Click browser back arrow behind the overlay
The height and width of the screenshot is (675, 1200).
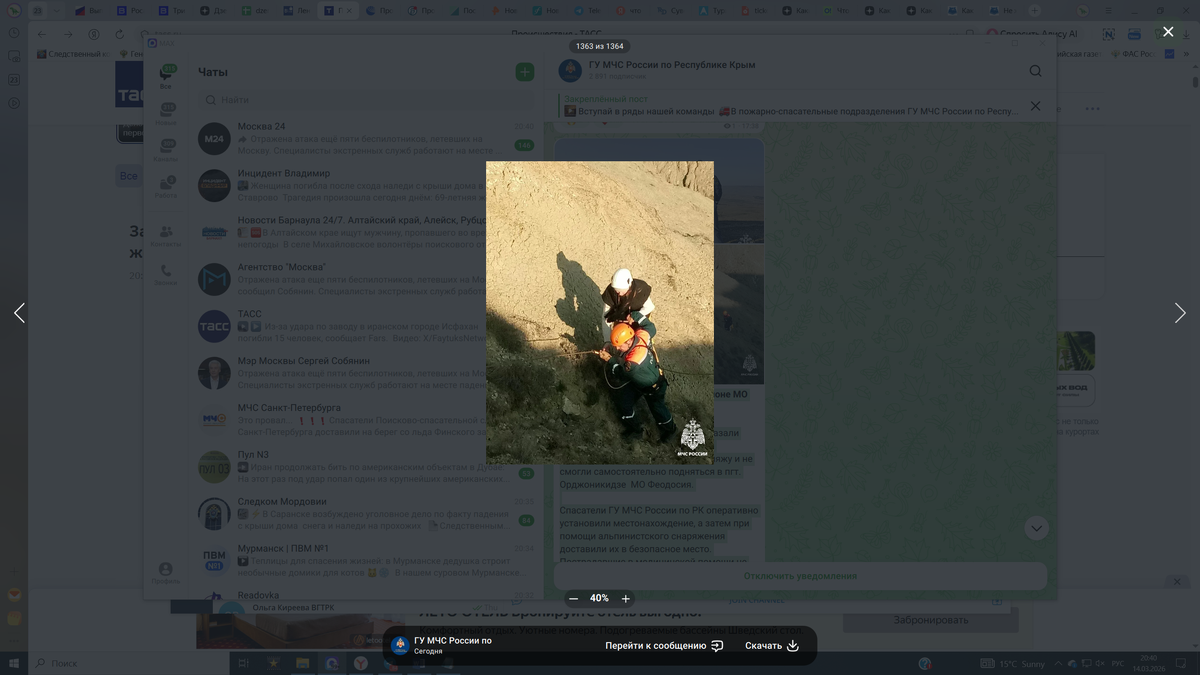tap(42, 34)
